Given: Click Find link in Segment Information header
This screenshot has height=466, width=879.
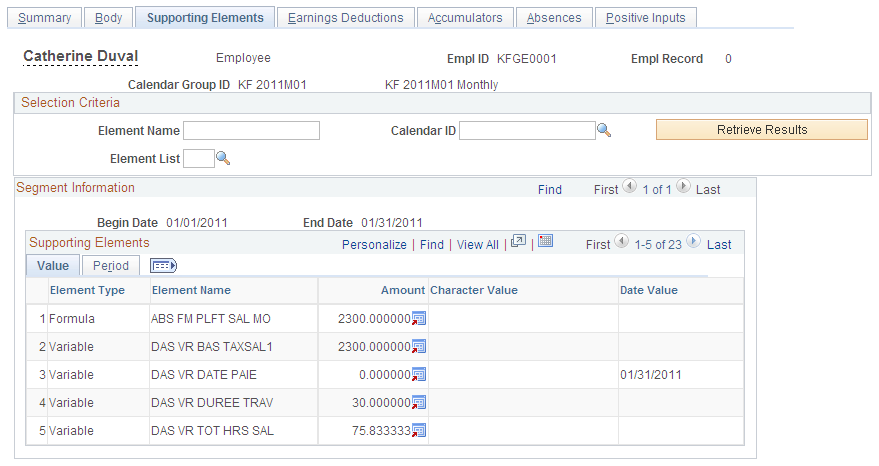Looking at the screenshot, I should [x=549, y=190].
